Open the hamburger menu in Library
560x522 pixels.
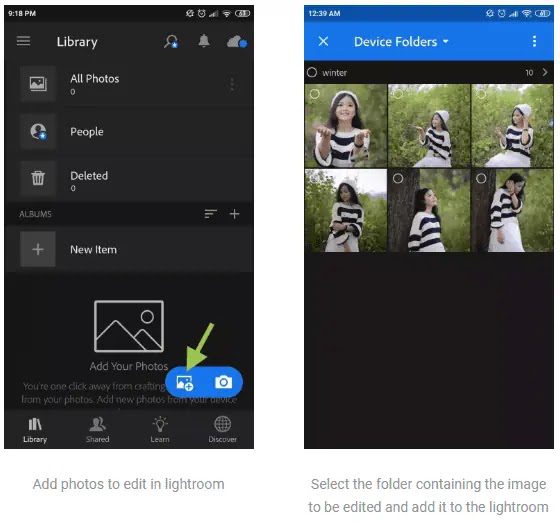pos(23,41)
